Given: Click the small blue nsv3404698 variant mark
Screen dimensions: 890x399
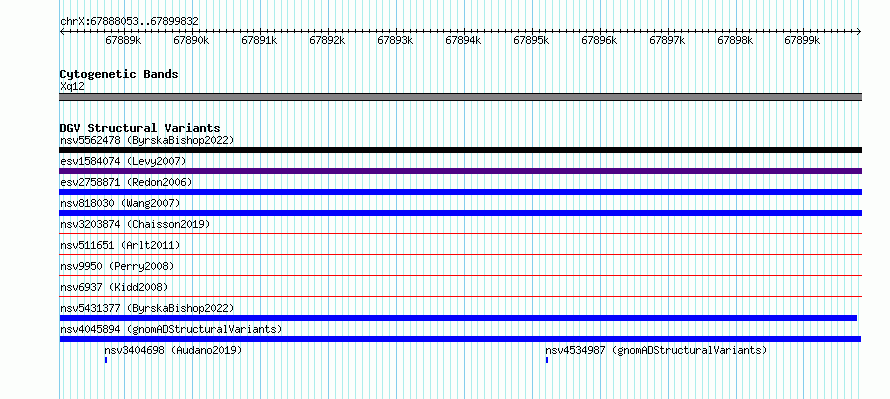Looking at the screenshot, I should pyautogui.click(x=106, y=360).
